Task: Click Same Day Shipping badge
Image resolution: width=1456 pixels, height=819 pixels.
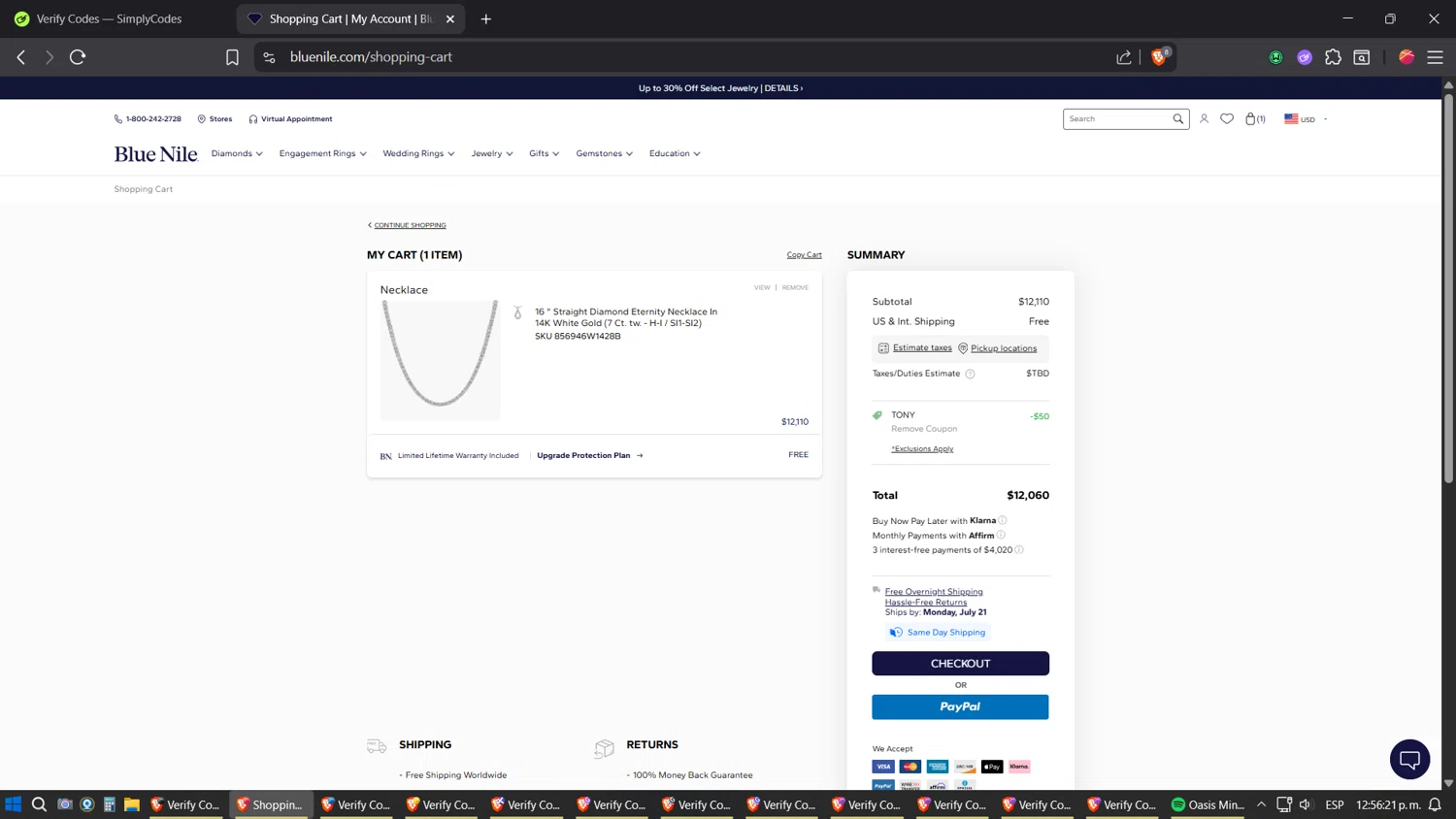Action: pyautogui.click(x=938, y=633)
